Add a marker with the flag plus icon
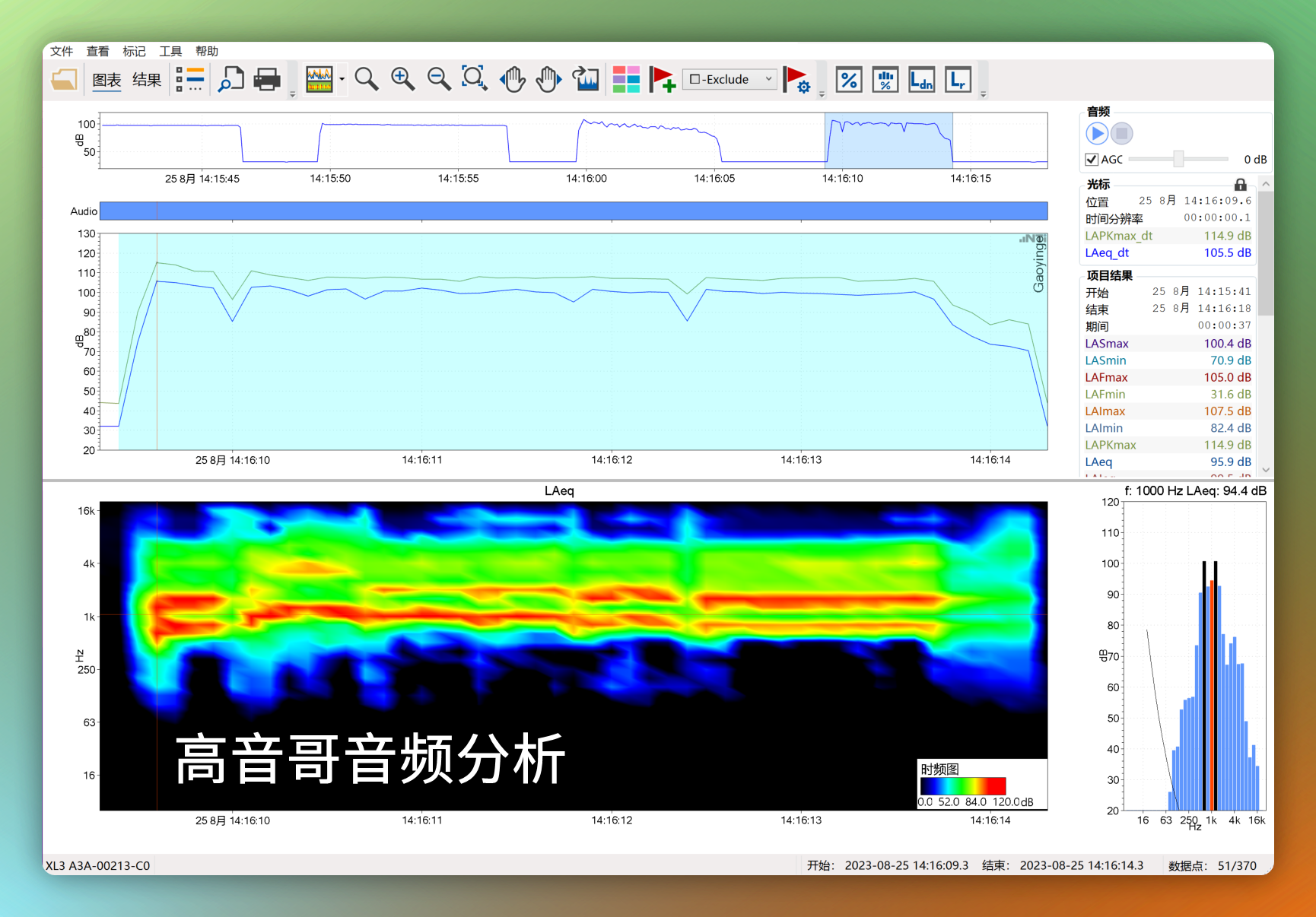Viewport: 1316px width, 917px height. (662, 79)
